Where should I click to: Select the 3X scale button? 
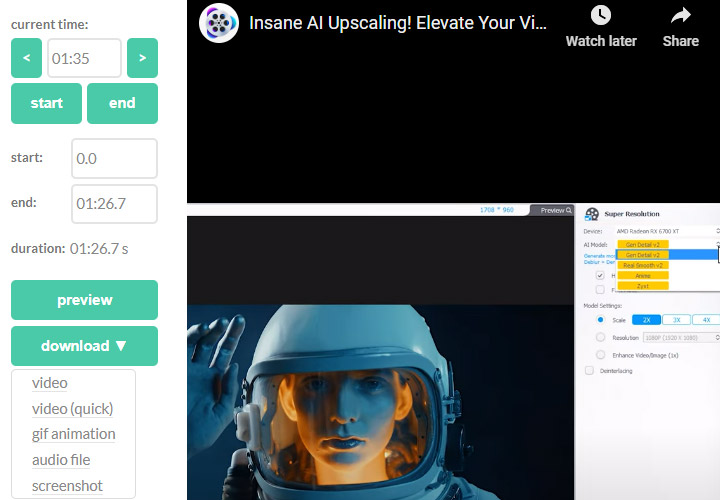pos(676,320)
